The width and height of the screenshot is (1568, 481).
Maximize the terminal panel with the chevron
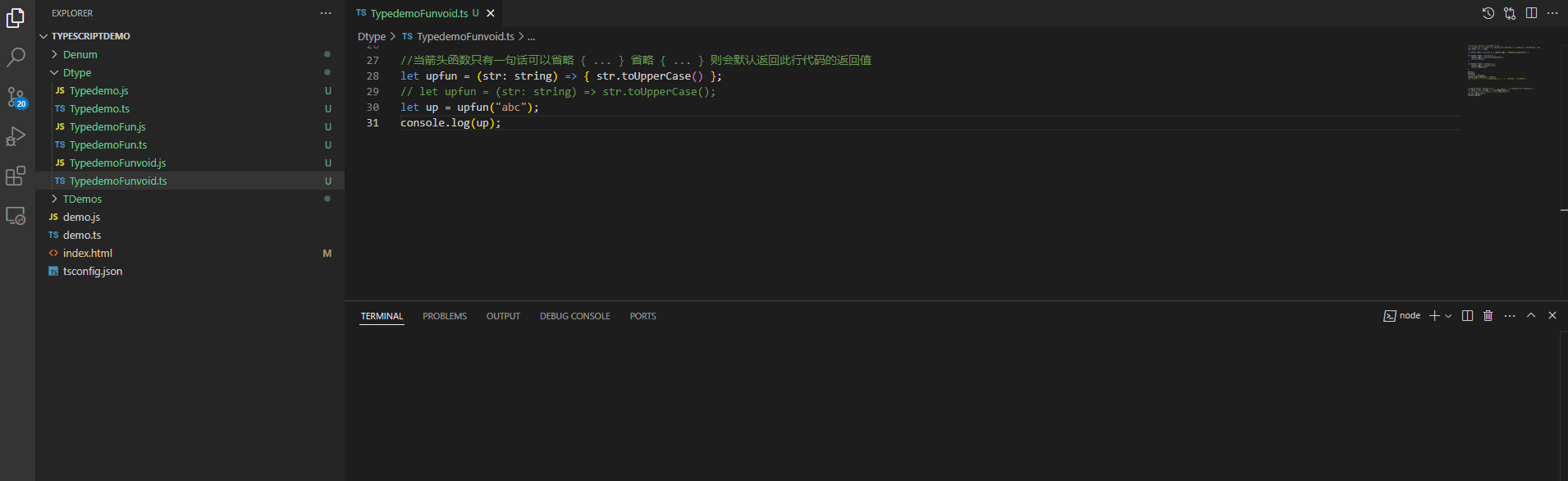point(1531,316)
